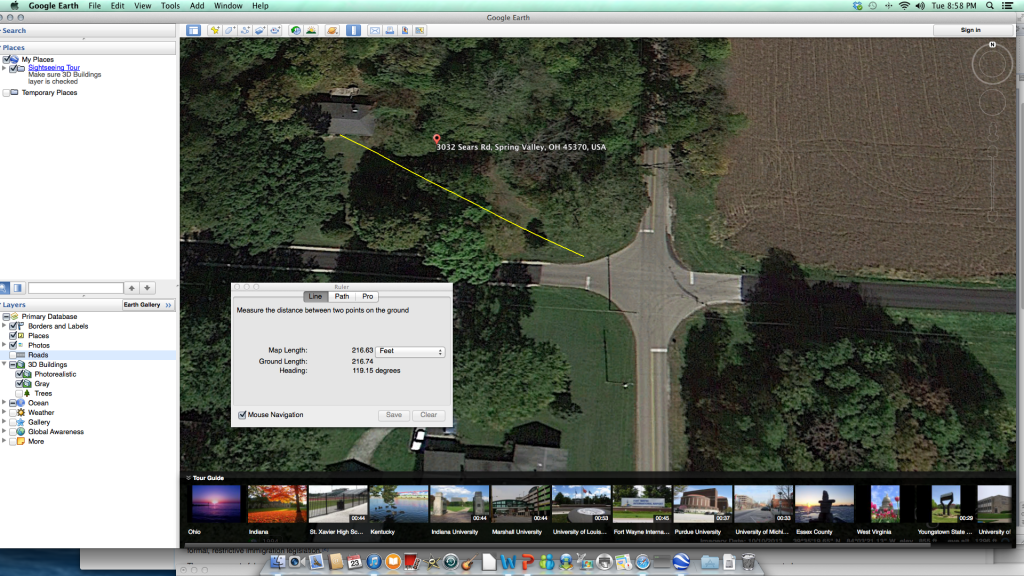The width and height of the screenshot is (1024, 576).
Task: Expand the Borders and Labels group
Action: coord(4,327)
